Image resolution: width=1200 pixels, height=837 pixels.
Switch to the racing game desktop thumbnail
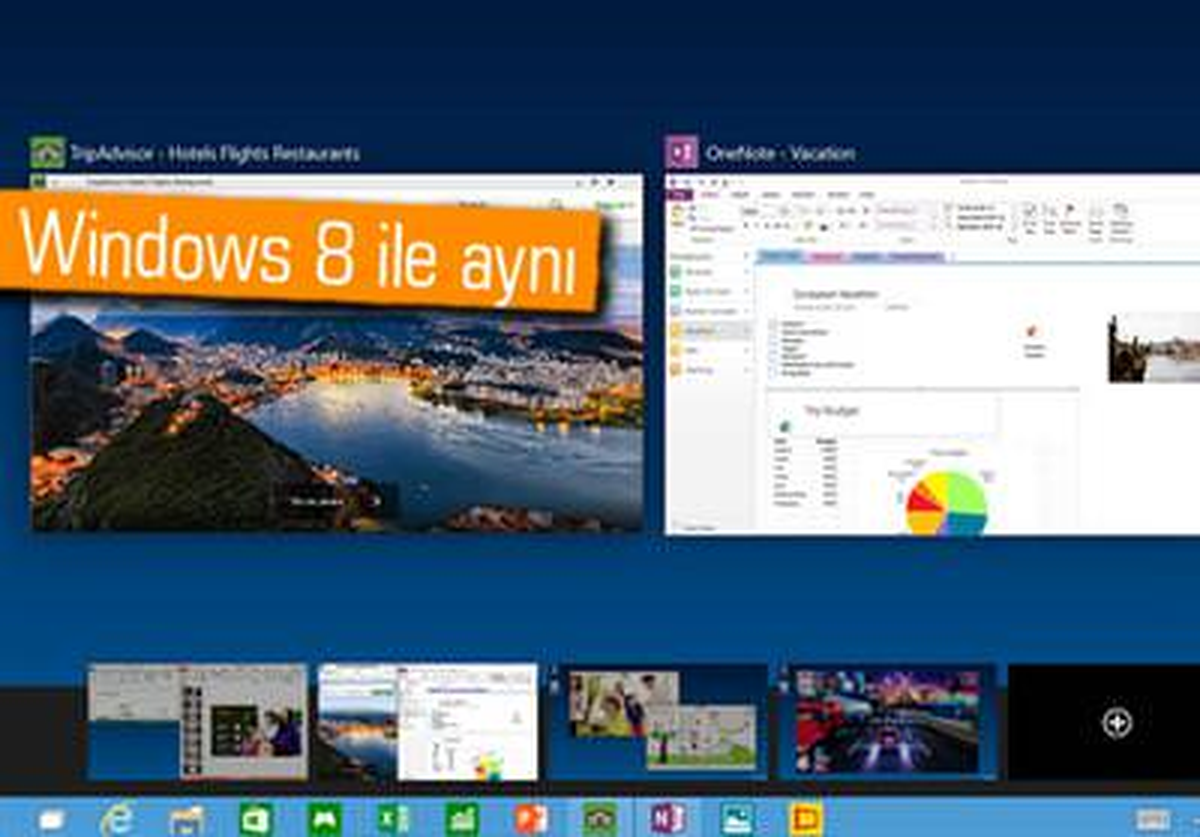887,722
